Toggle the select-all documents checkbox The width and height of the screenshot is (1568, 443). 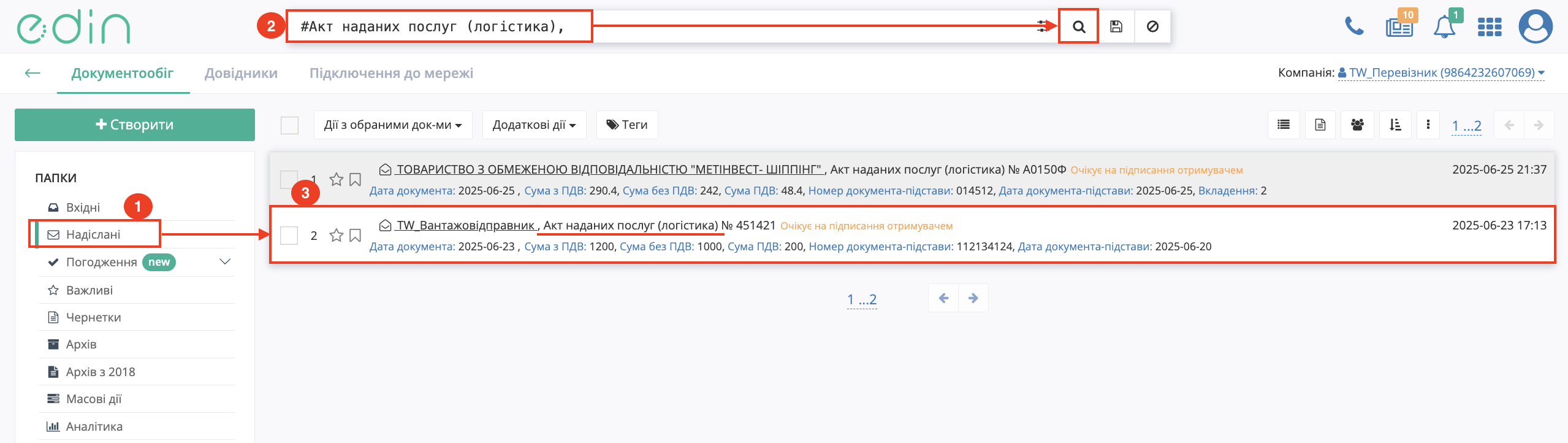[289, 125]
